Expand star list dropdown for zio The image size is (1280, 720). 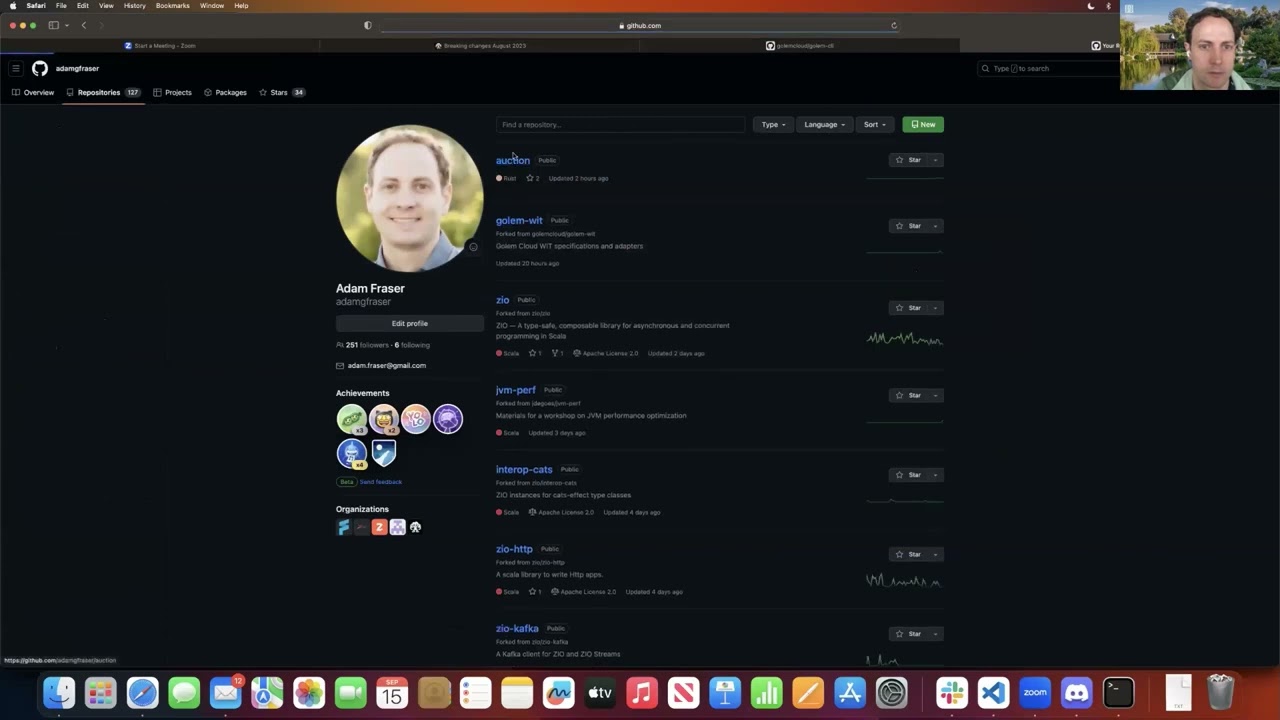coord(936,308)
